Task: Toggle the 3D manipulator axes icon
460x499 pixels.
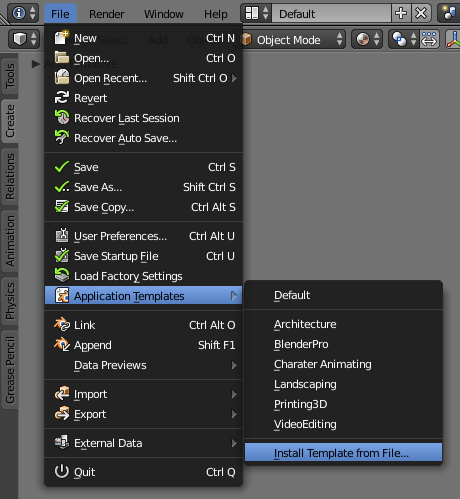Action: pos(453,39)
